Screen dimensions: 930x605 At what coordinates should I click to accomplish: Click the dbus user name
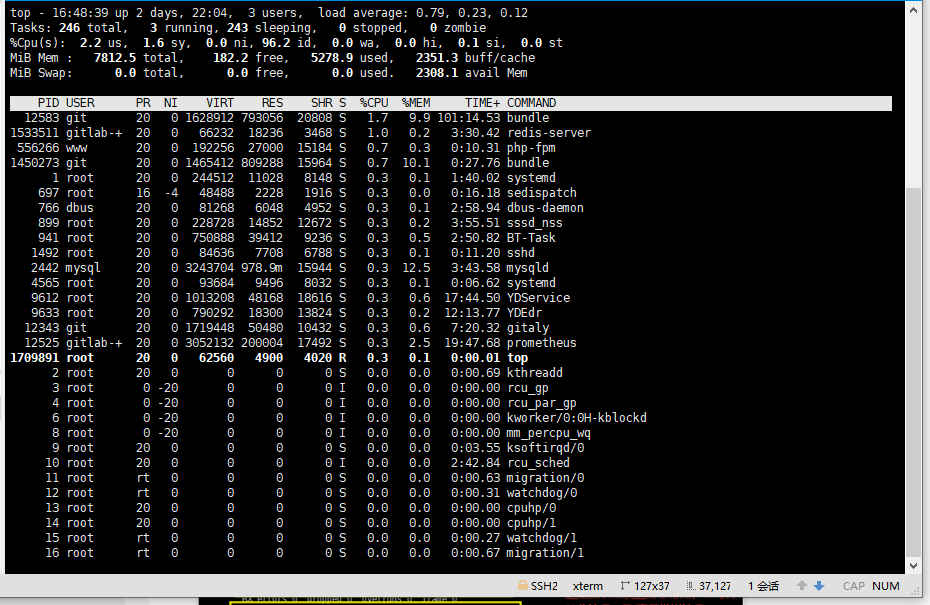(x=80, y=208)
